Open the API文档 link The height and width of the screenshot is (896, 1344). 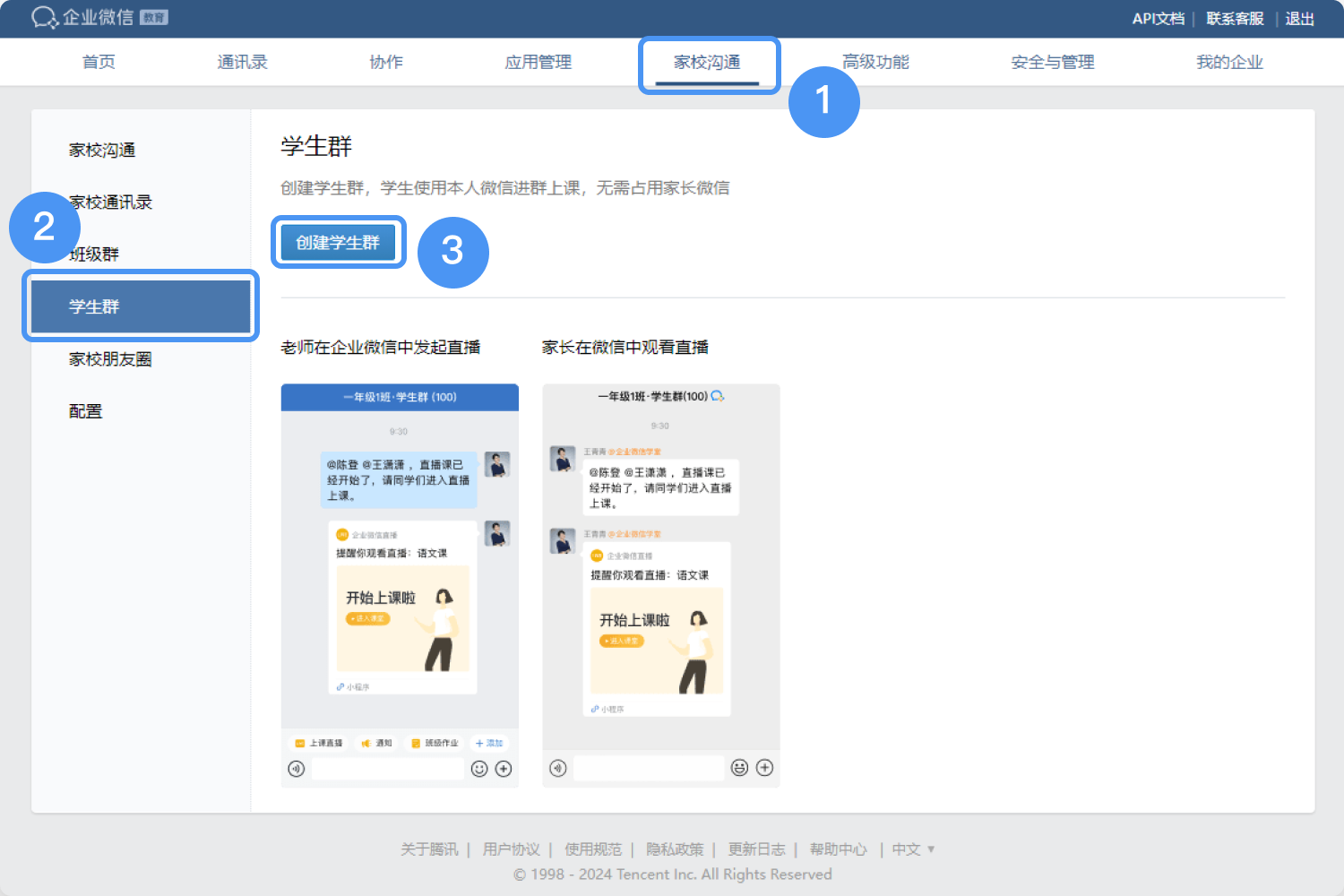tap(1158, 19)
